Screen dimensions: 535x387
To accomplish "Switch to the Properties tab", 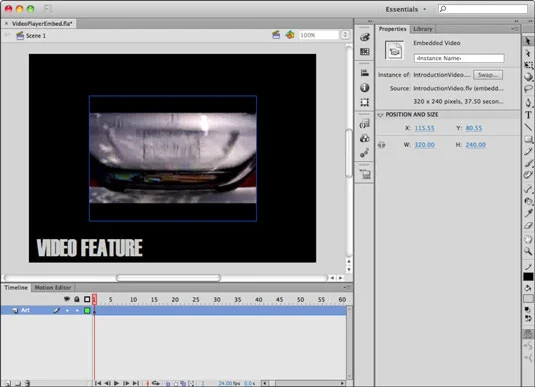I will click(x=392, y=29).
